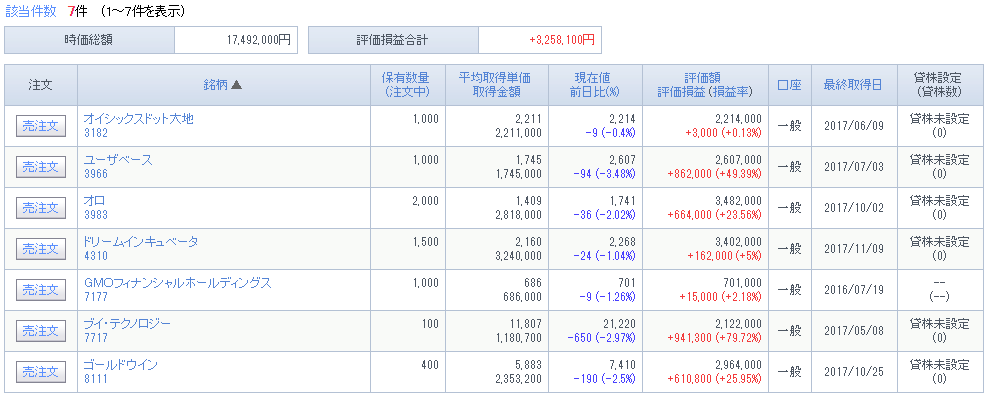
Task: Open ドリームインキュベータ stock link
Action: [x=141, y=241]
